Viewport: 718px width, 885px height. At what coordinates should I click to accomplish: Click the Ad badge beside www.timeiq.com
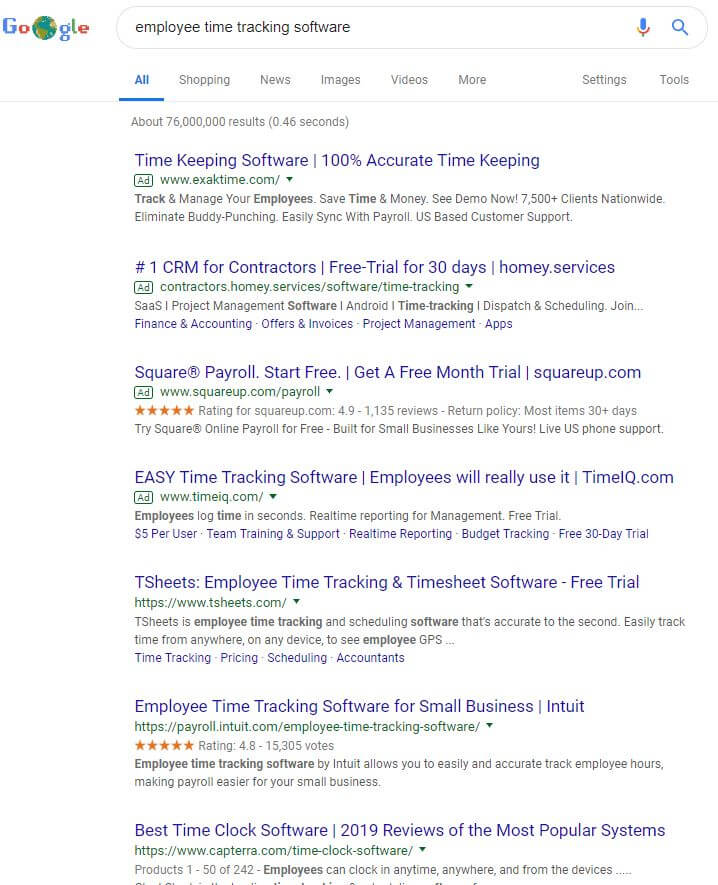click(x=143, y=497)
